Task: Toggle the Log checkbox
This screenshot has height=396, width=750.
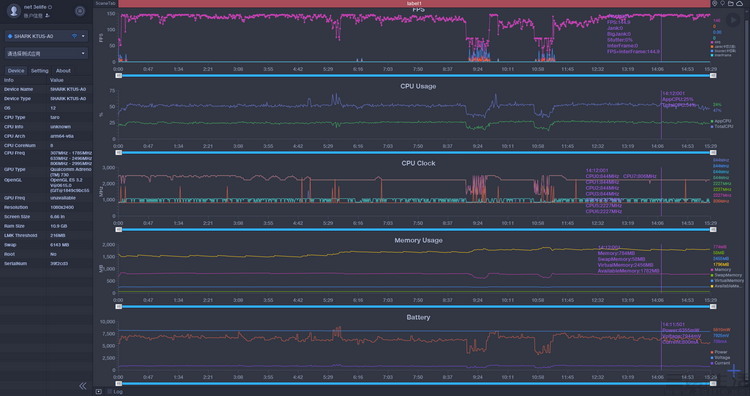Action: click(x=110, y=392)
